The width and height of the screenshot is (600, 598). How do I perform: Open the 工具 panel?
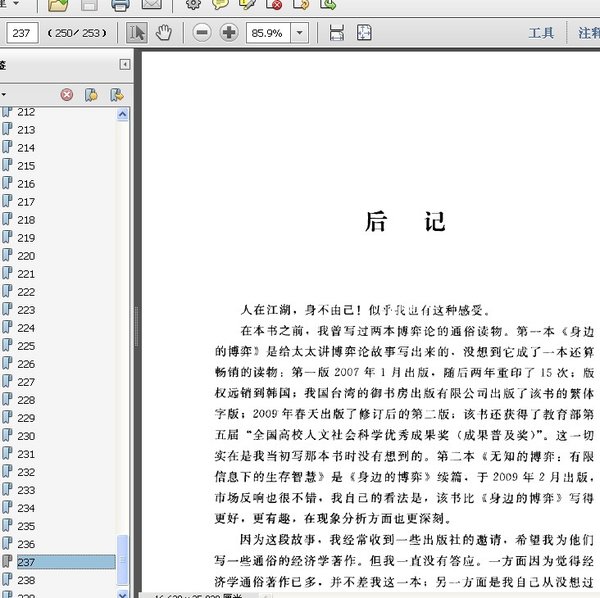click(x=541, y=33)
